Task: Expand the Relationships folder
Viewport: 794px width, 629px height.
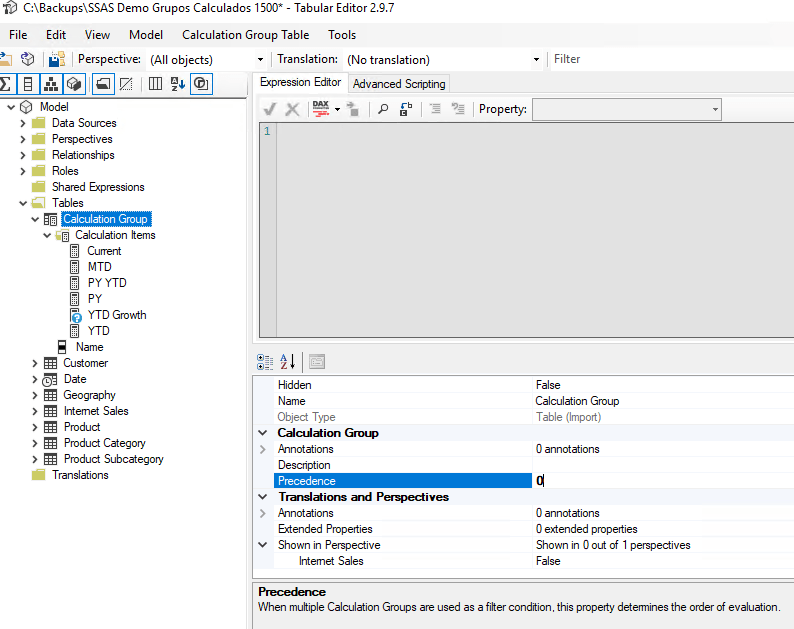Action: tap(23, 155)
